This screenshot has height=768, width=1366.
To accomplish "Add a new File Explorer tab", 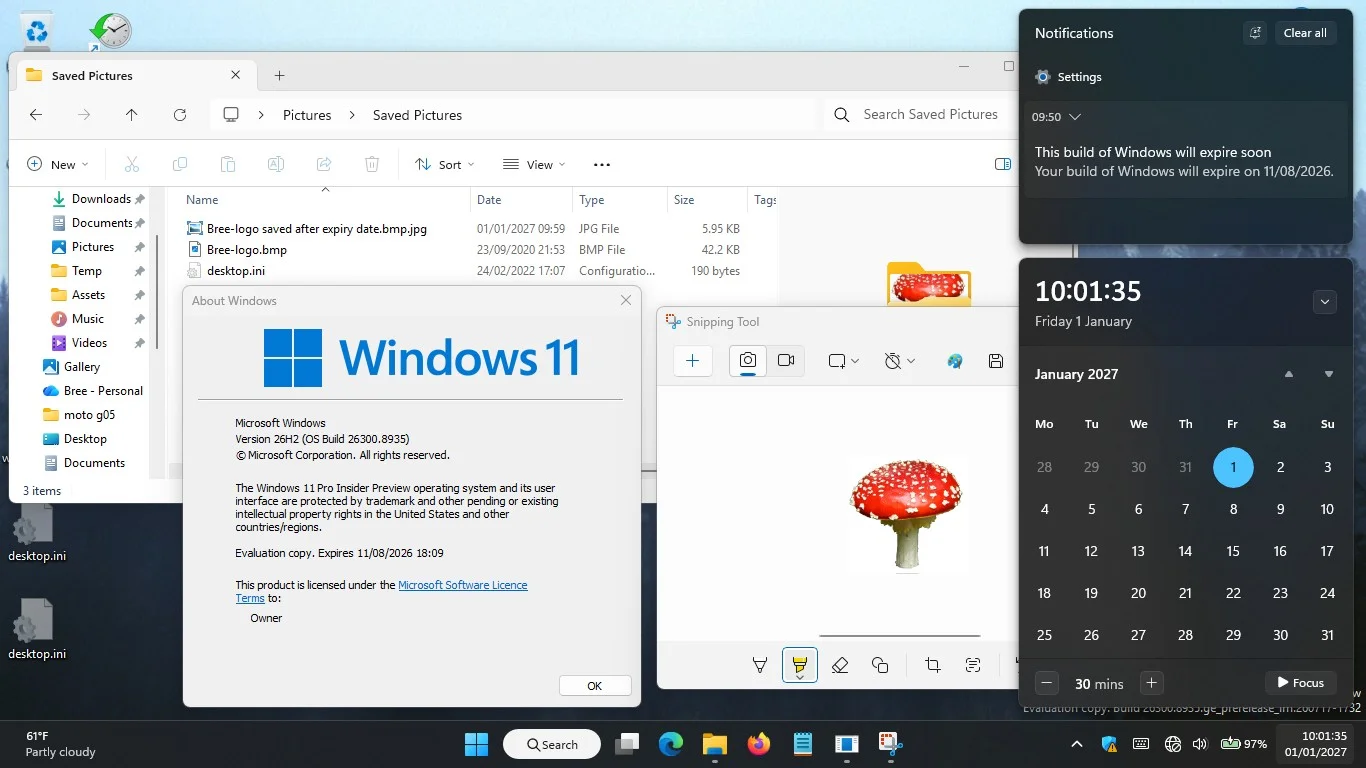I will click(x=279, y=75).
